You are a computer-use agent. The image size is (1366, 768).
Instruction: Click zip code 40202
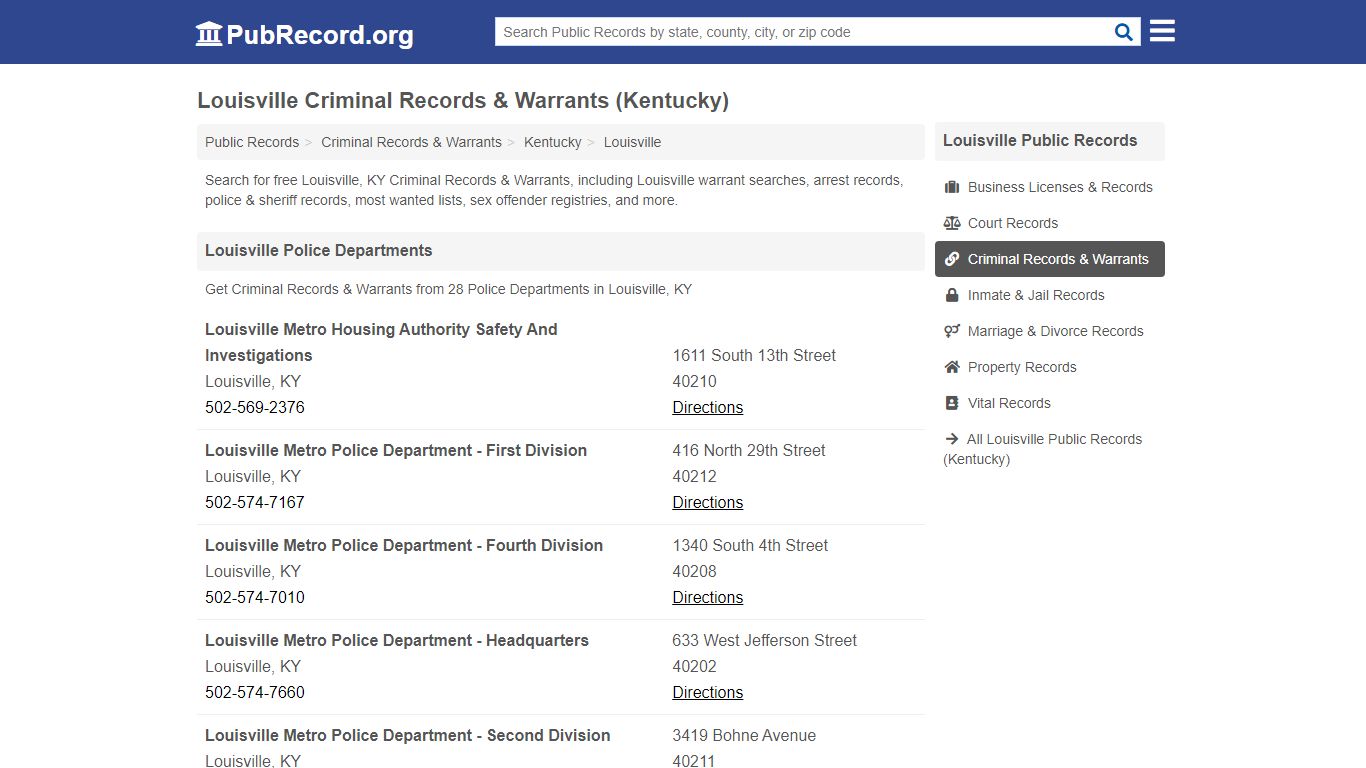point(694,666)
